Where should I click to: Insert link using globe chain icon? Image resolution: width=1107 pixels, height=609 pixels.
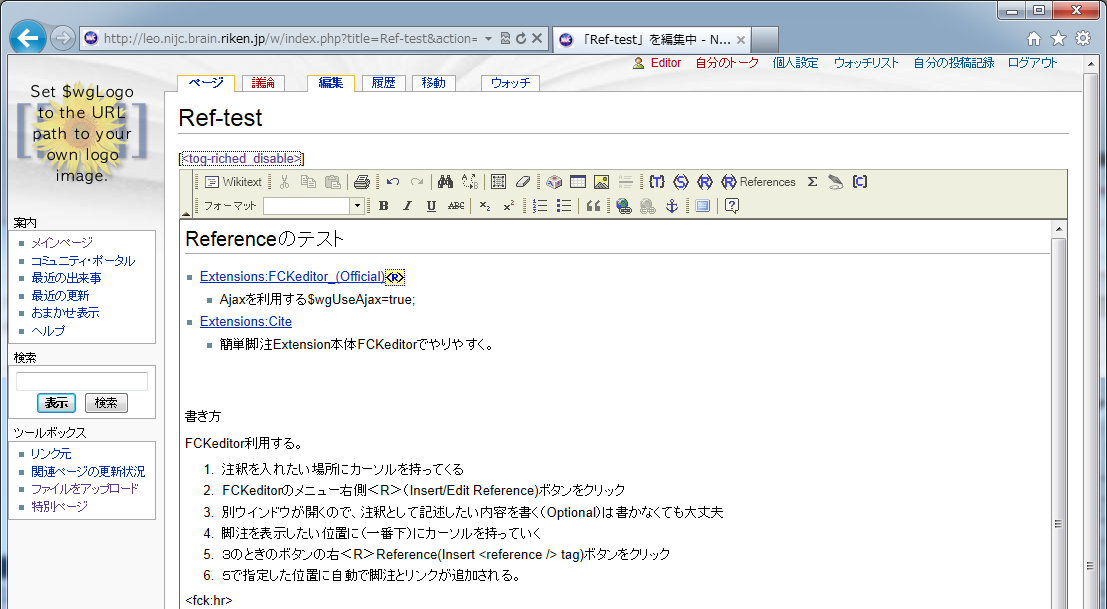(624, 206)
